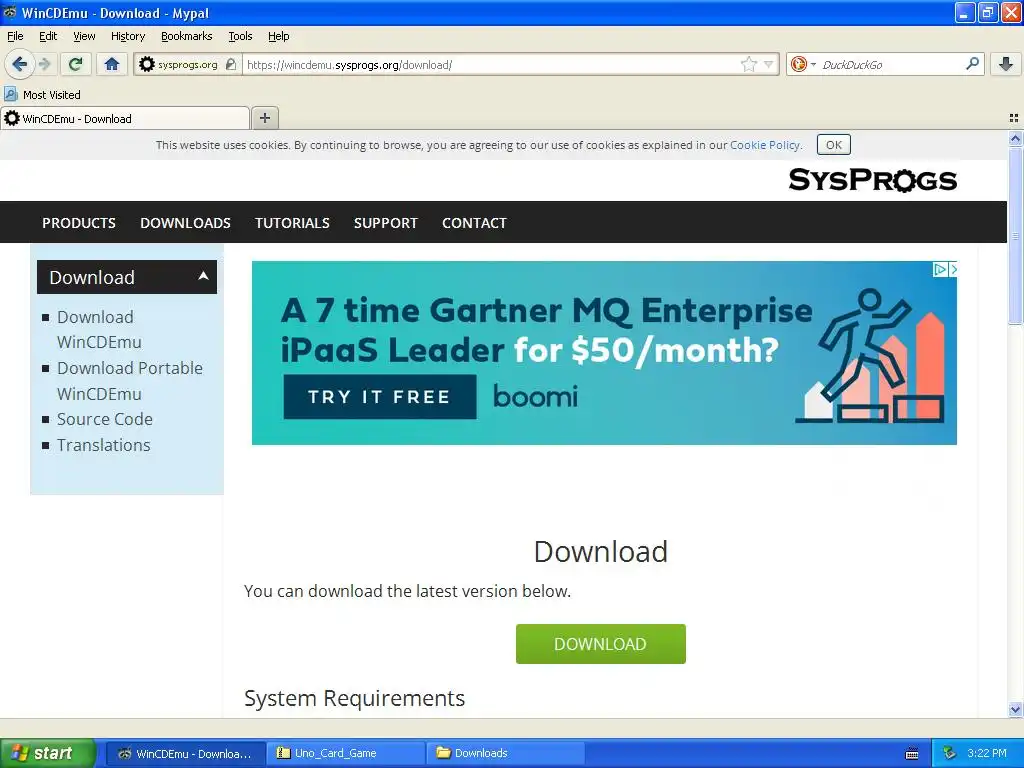Open the Help menu
This screenshot has height=768, width=1024.
click(x=278, y=36)
